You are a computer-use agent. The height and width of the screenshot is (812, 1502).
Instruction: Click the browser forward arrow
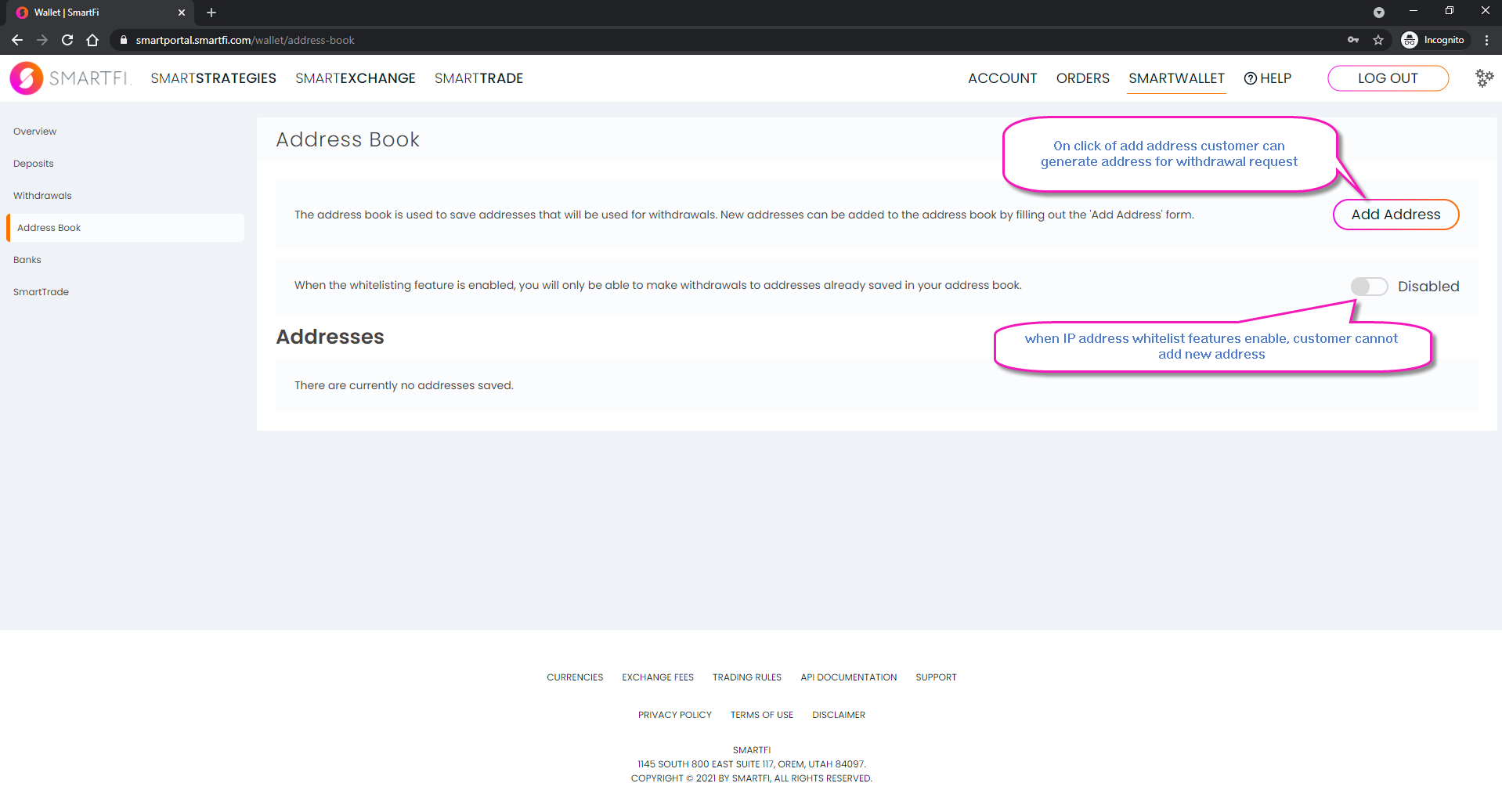pos(42,40)
